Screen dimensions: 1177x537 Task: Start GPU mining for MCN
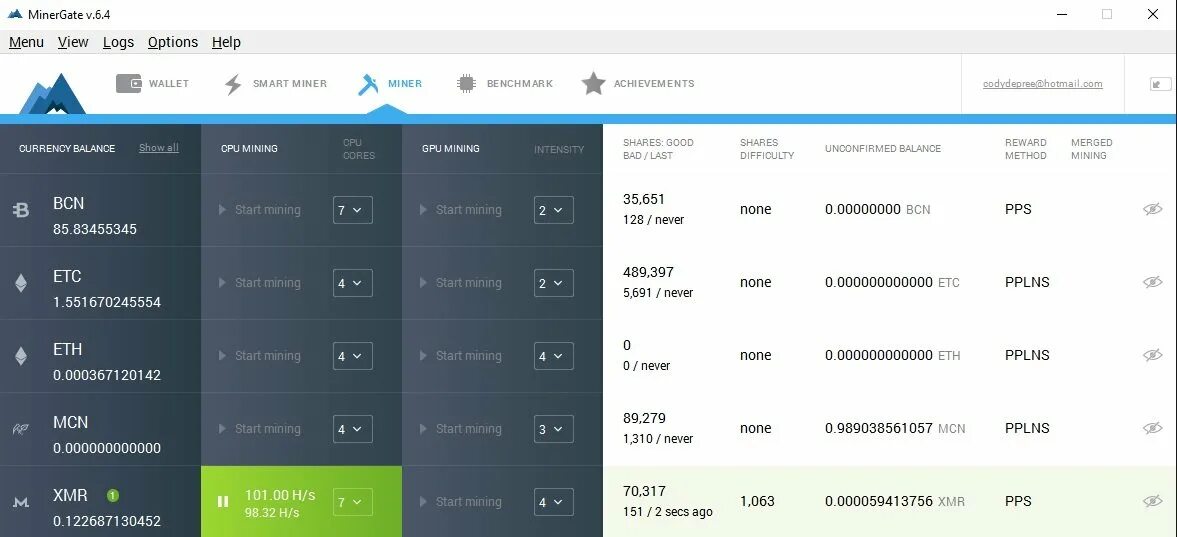click(461, 429)
